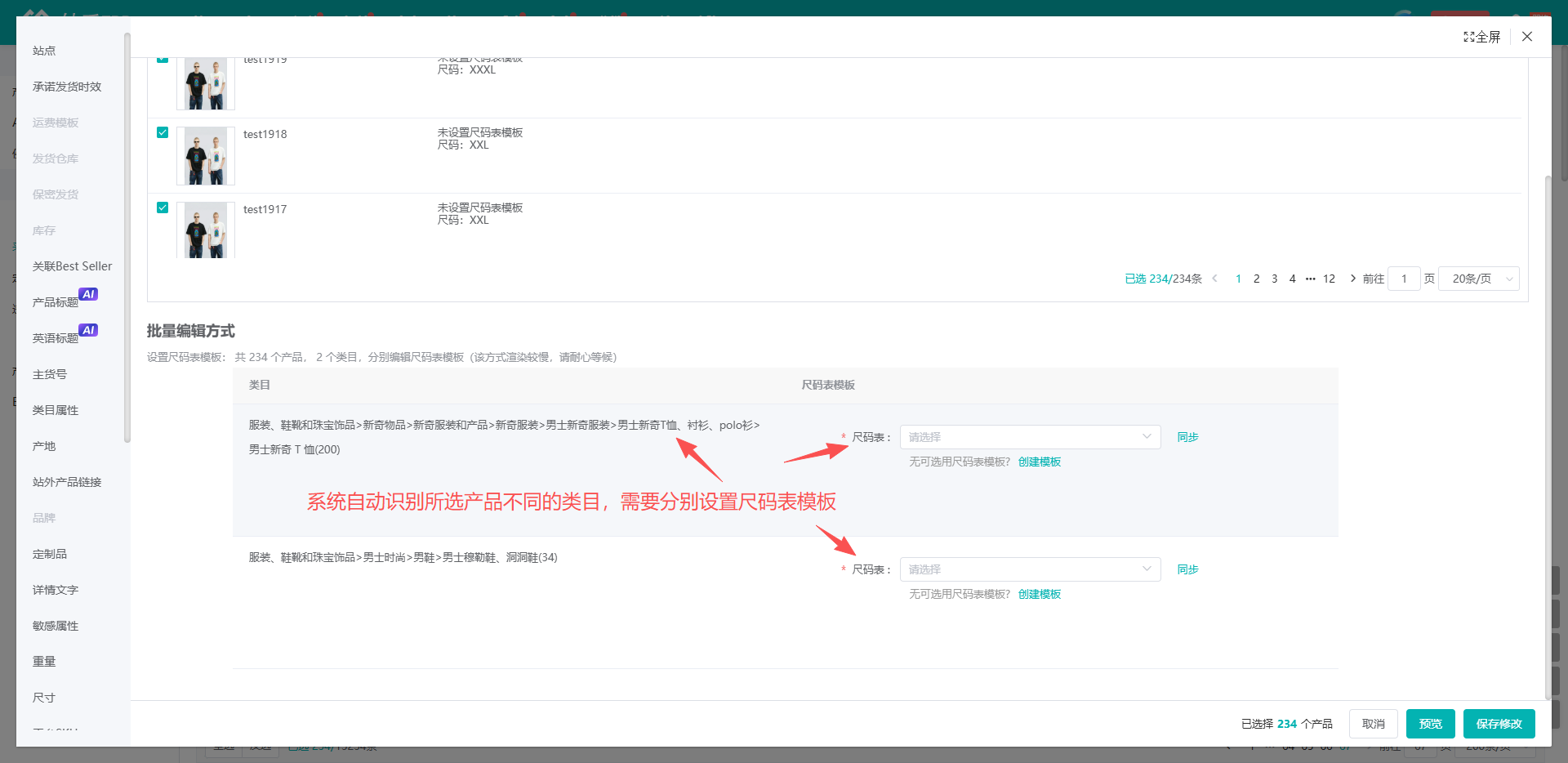1568x763 pixels.
Task: Click the pagination ellipsis icon
Action: coord(1310,279)
